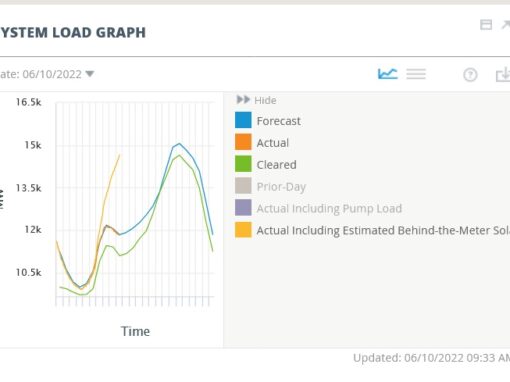510x382 pixels.
Task: Switch to table list view icon
Action: (x=416, y=74)
